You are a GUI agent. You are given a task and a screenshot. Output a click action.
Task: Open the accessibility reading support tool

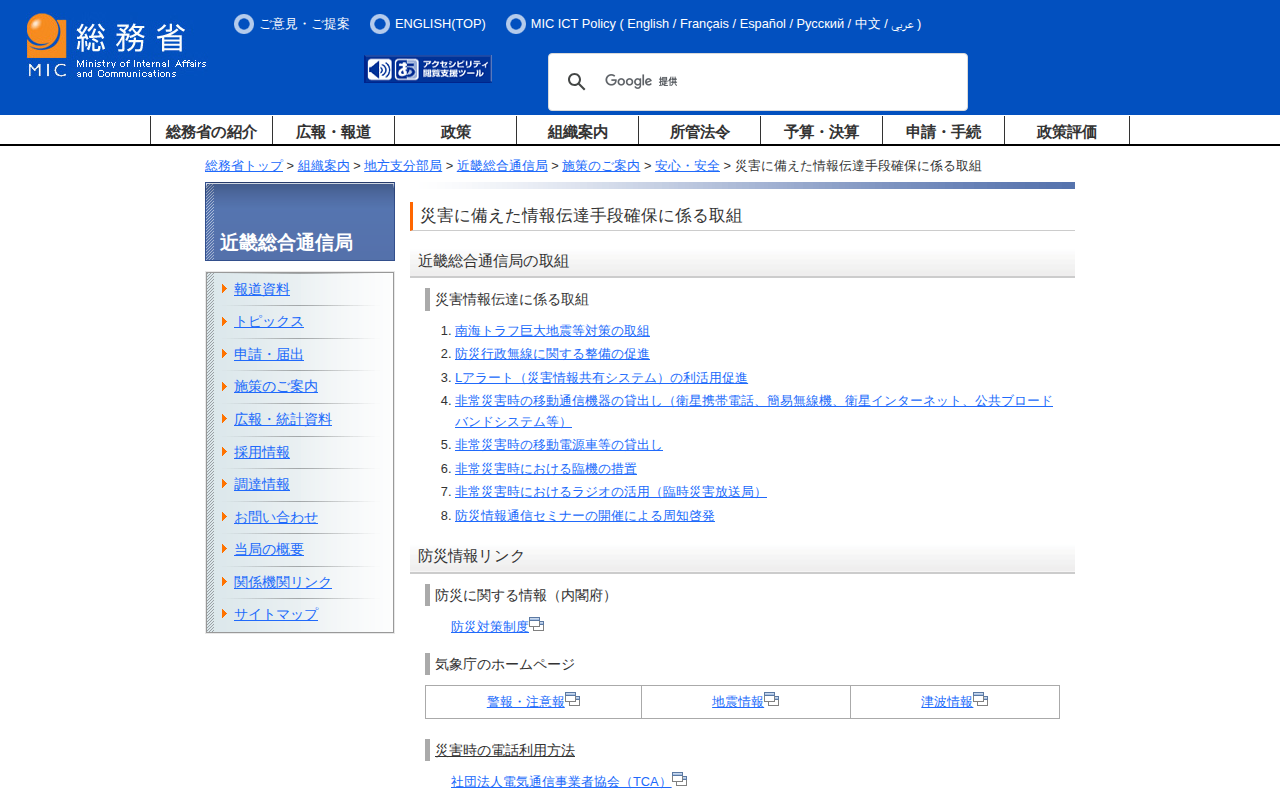(428, 69)
